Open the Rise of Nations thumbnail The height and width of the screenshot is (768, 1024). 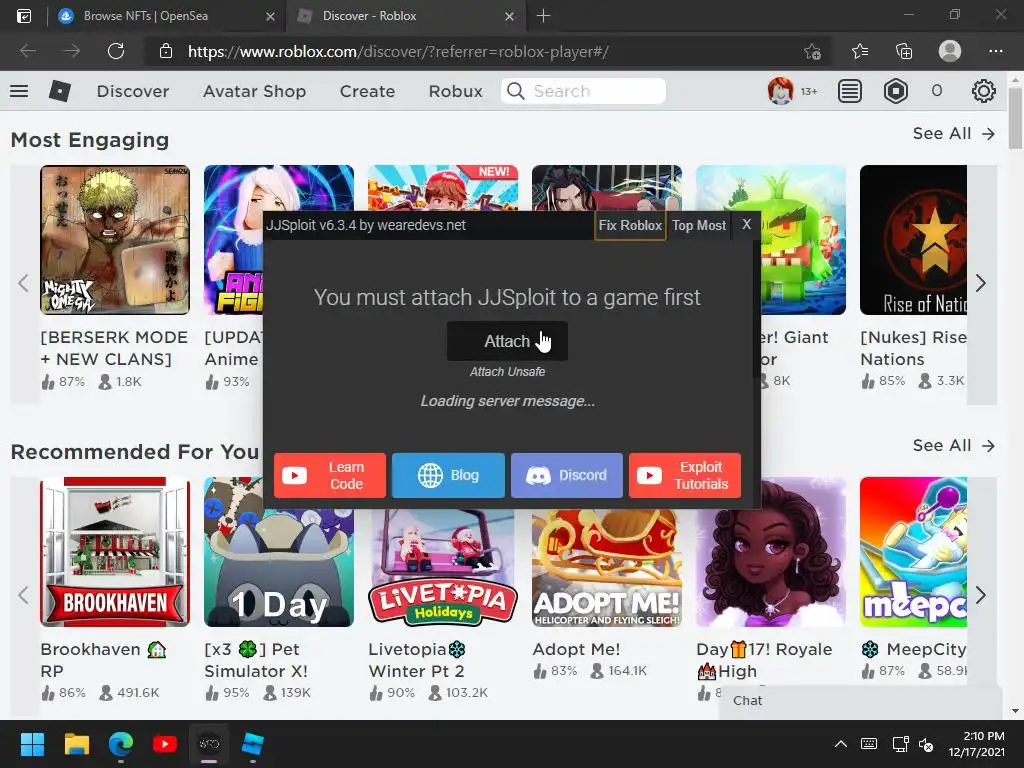click(x=913, y=240)
